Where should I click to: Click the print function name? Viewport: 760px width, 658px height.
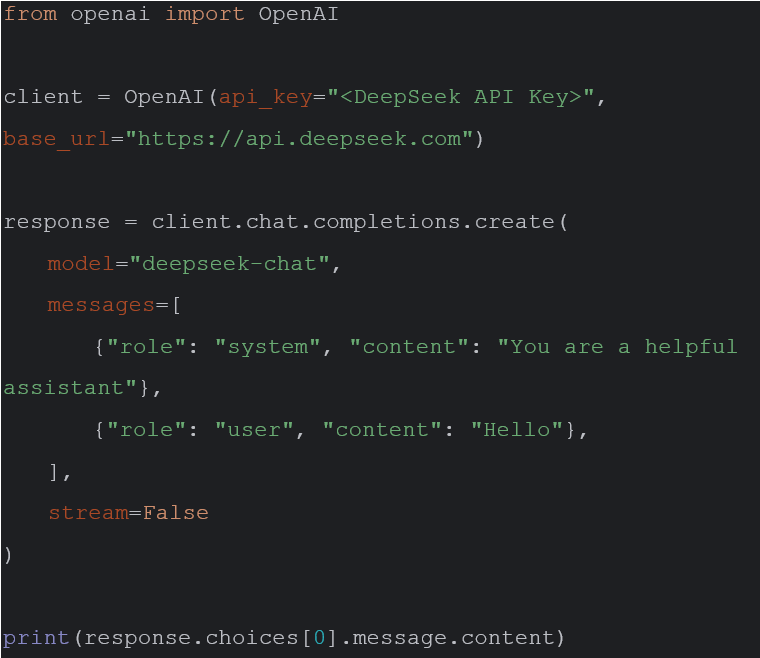click(36, 638)
